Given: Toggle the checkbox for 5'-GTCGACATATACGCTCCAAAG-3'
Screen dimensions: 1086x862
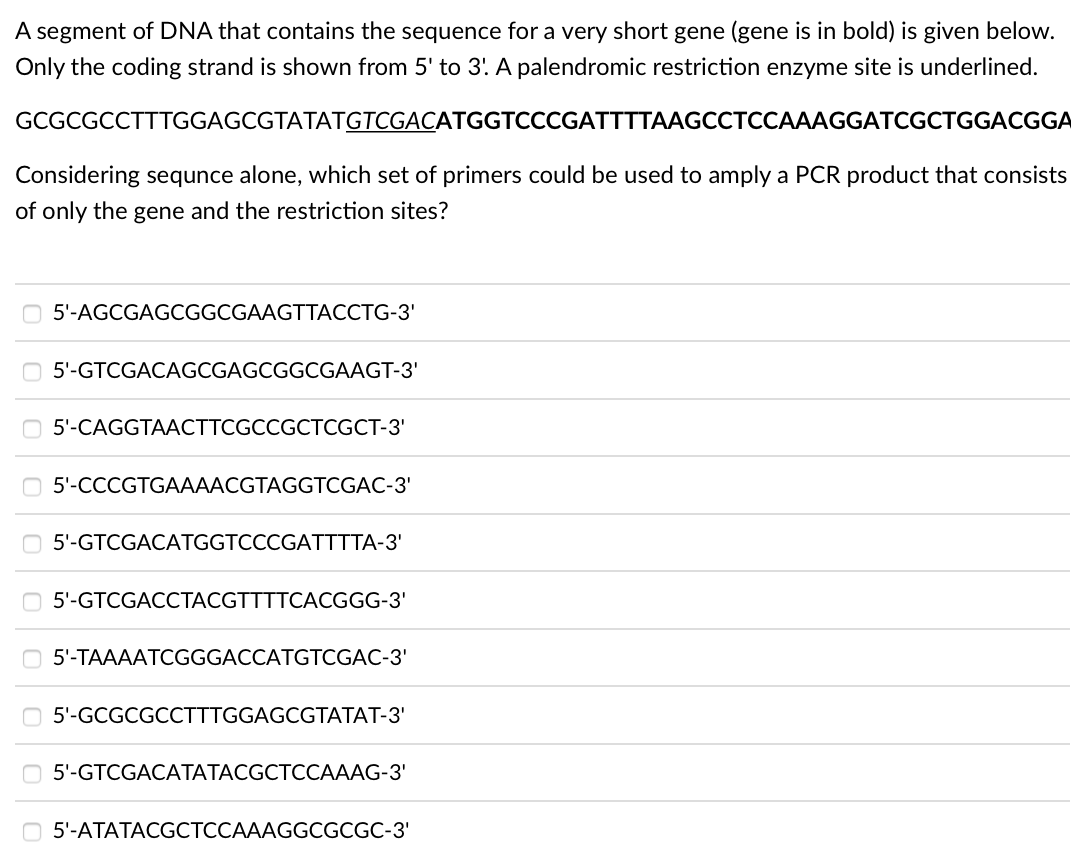Looking at the screenshot, I should [x=33, y=773].
